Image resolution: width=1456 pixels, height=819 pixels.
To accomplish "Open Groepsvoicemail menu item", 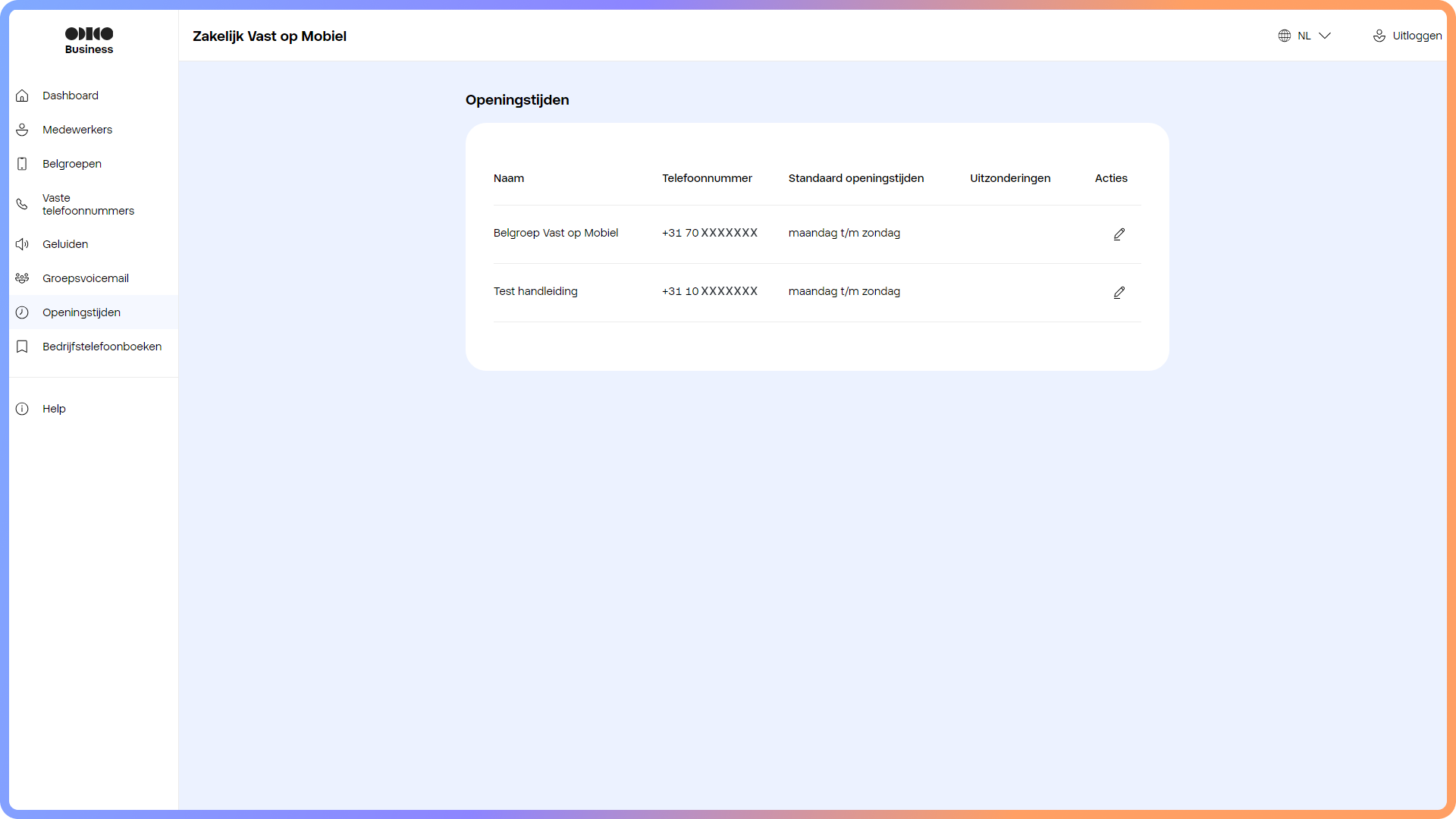I will (85, 278).
